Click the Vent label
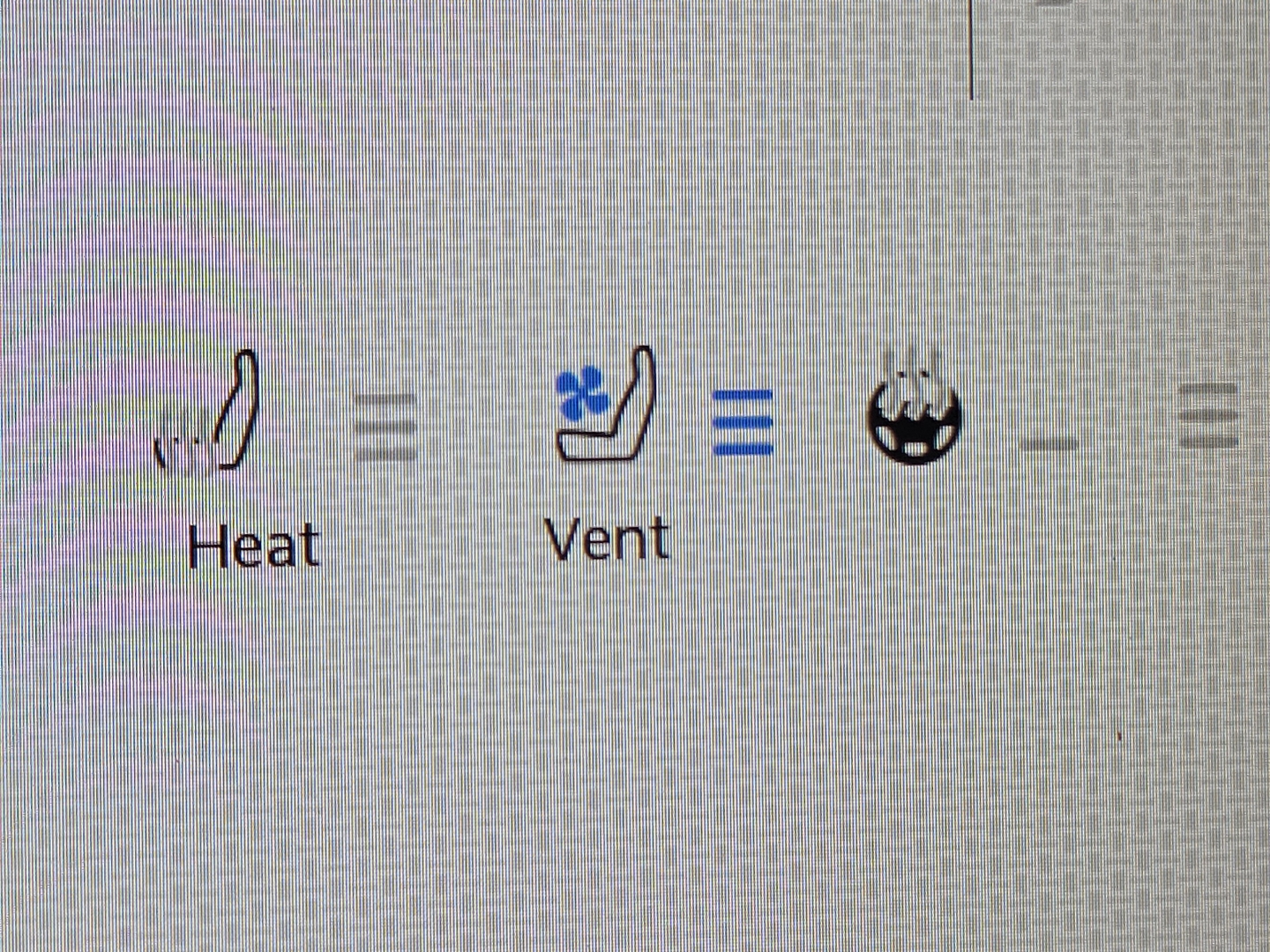 pos(607,539)
